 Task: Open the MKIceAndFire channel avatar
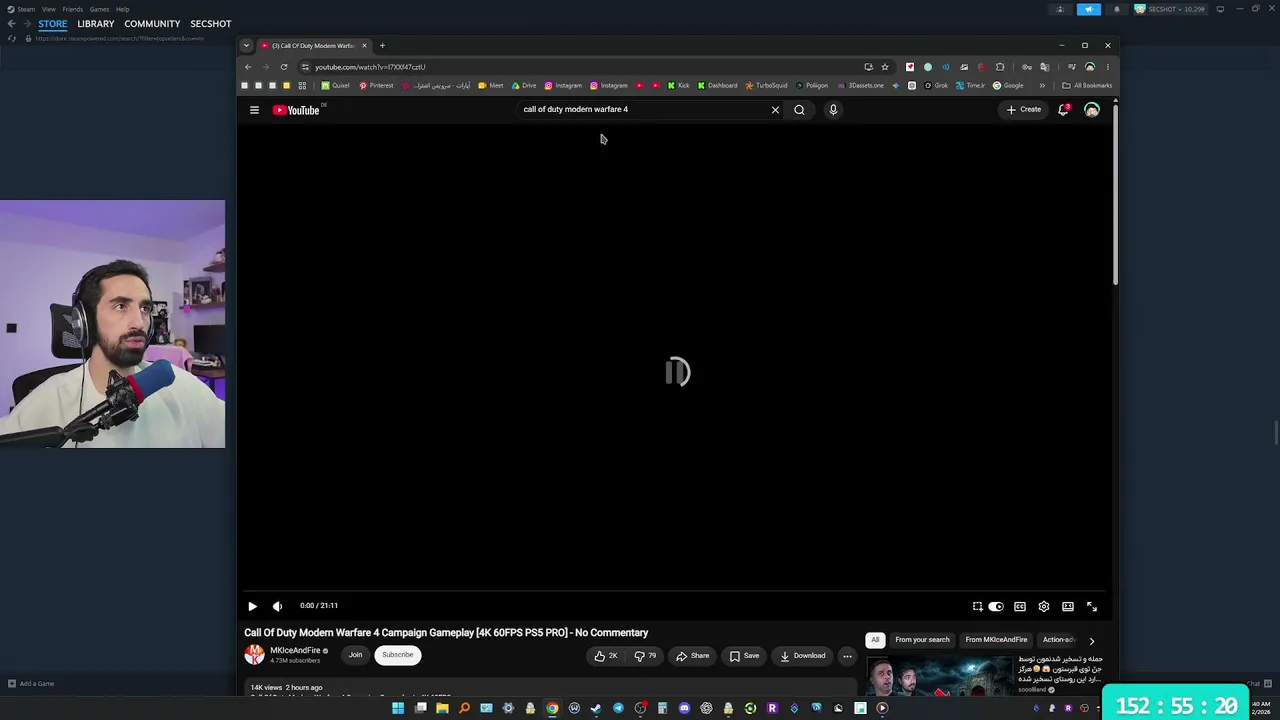coord(254,655)
